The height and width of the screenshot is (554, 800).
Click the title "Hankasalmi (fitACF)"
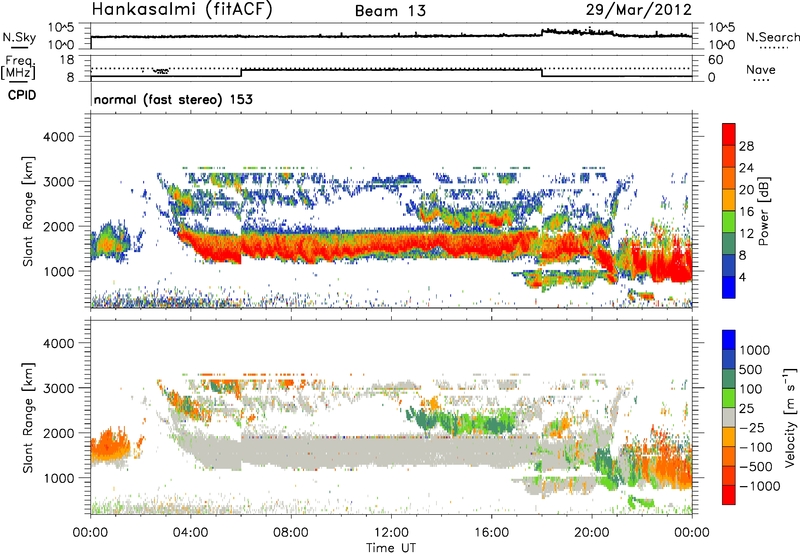182,10
